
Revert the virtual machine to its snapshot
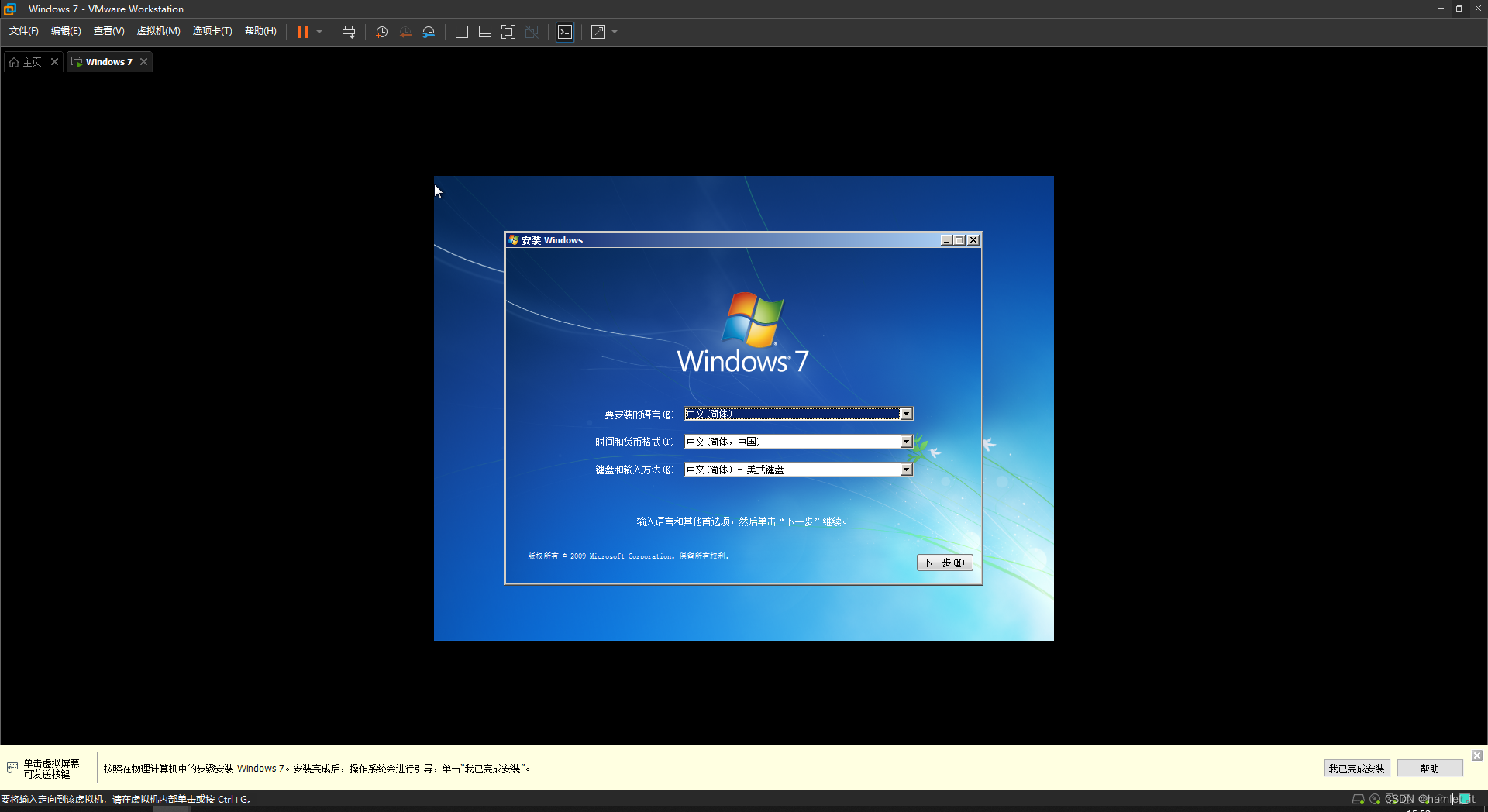(x=405, y=32)
